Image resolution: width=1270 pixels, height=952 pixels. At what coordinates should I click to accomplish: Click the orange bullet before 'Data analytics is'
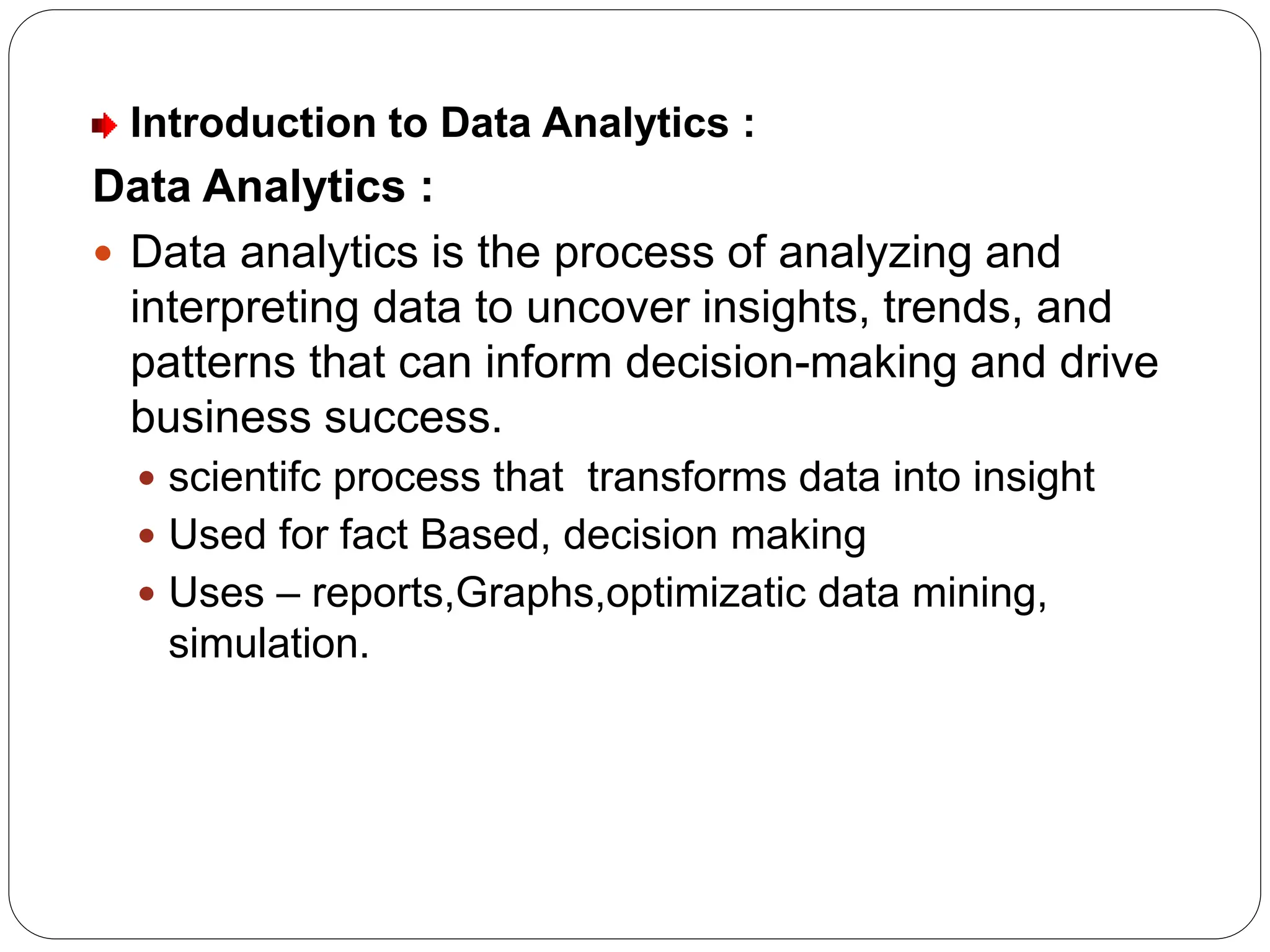pos(103,253)
